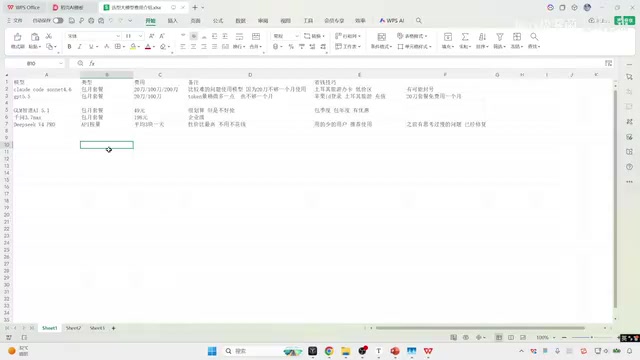Viewport: 640px width, 360px height.
Task: Click the conditional formatting icon
Action: pos(382,37)
